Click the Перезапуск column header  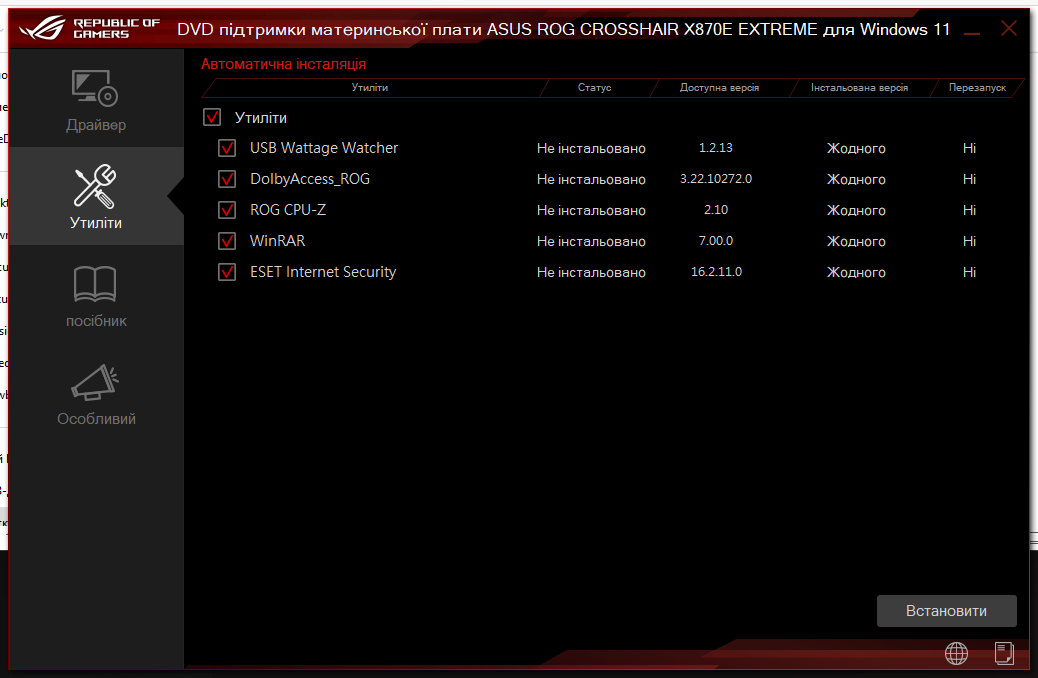pos(977,87)
